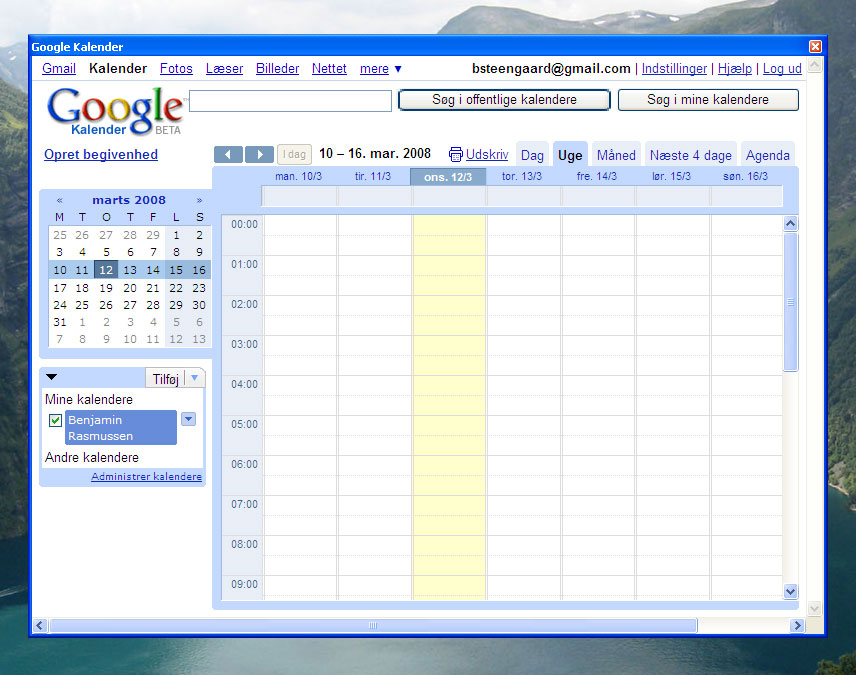Uncheck the Benjamin Rasmussen calendar checkbox

[x=56, y=421]
